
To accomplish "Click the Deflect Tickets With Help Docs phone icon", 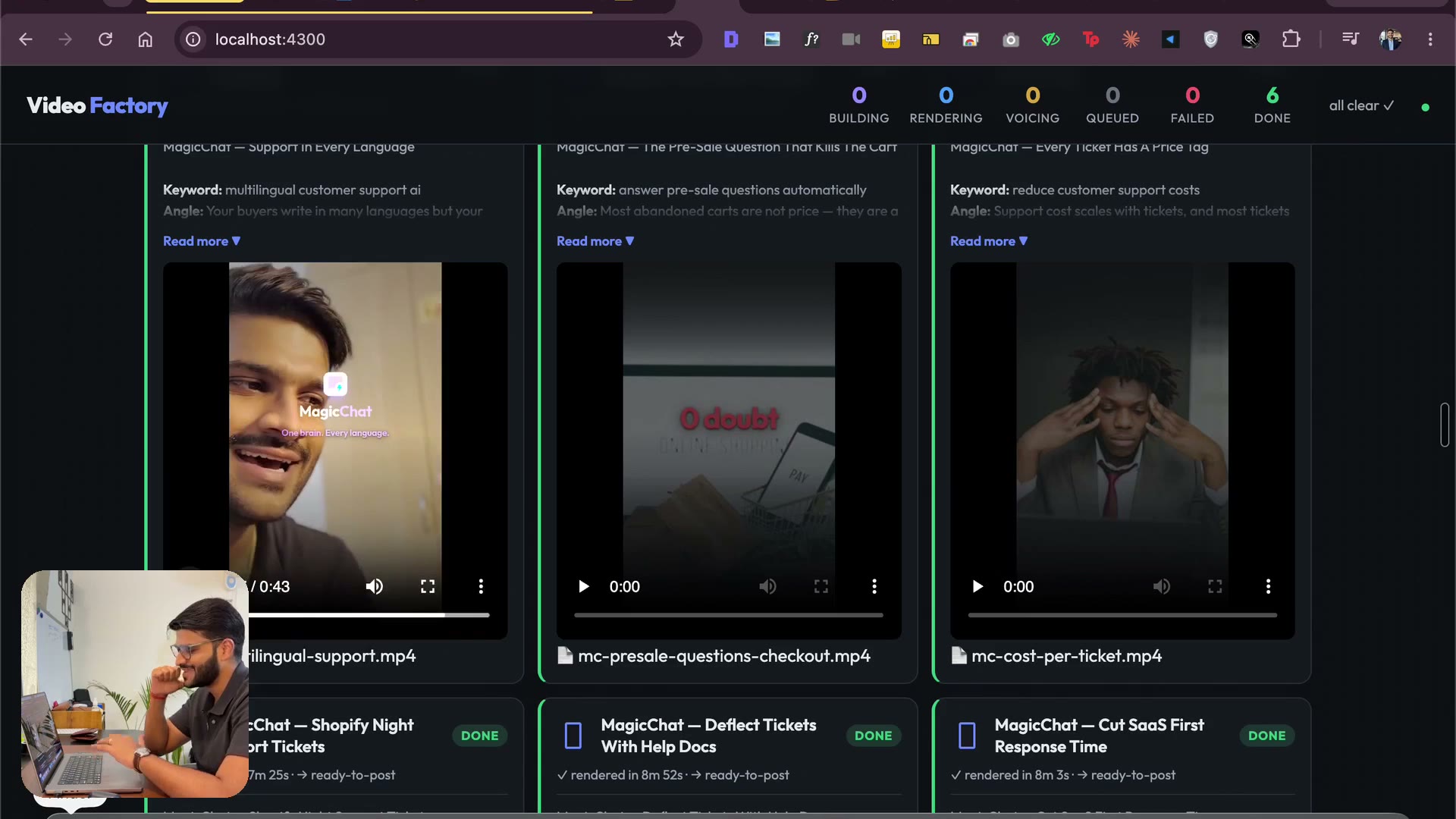I will (573, 736).
